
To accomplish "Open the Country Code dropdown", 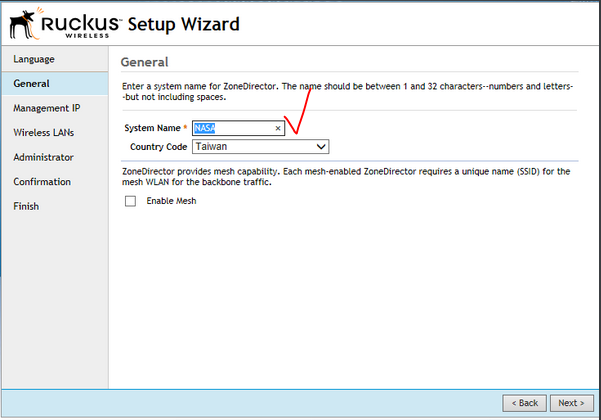I will pos(260,147).
